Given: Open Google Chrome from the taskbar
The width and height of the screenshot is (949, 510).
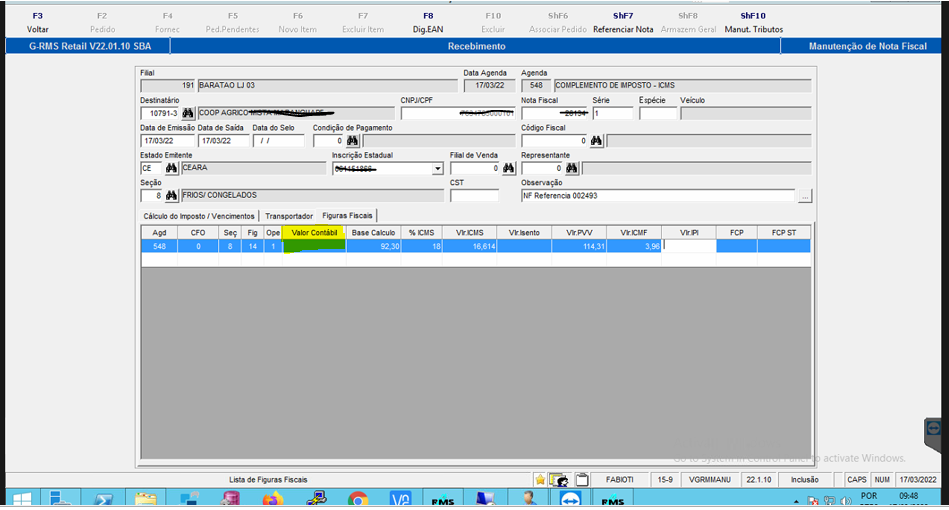Looking at the screenshot, I should (x=358, y=500).
